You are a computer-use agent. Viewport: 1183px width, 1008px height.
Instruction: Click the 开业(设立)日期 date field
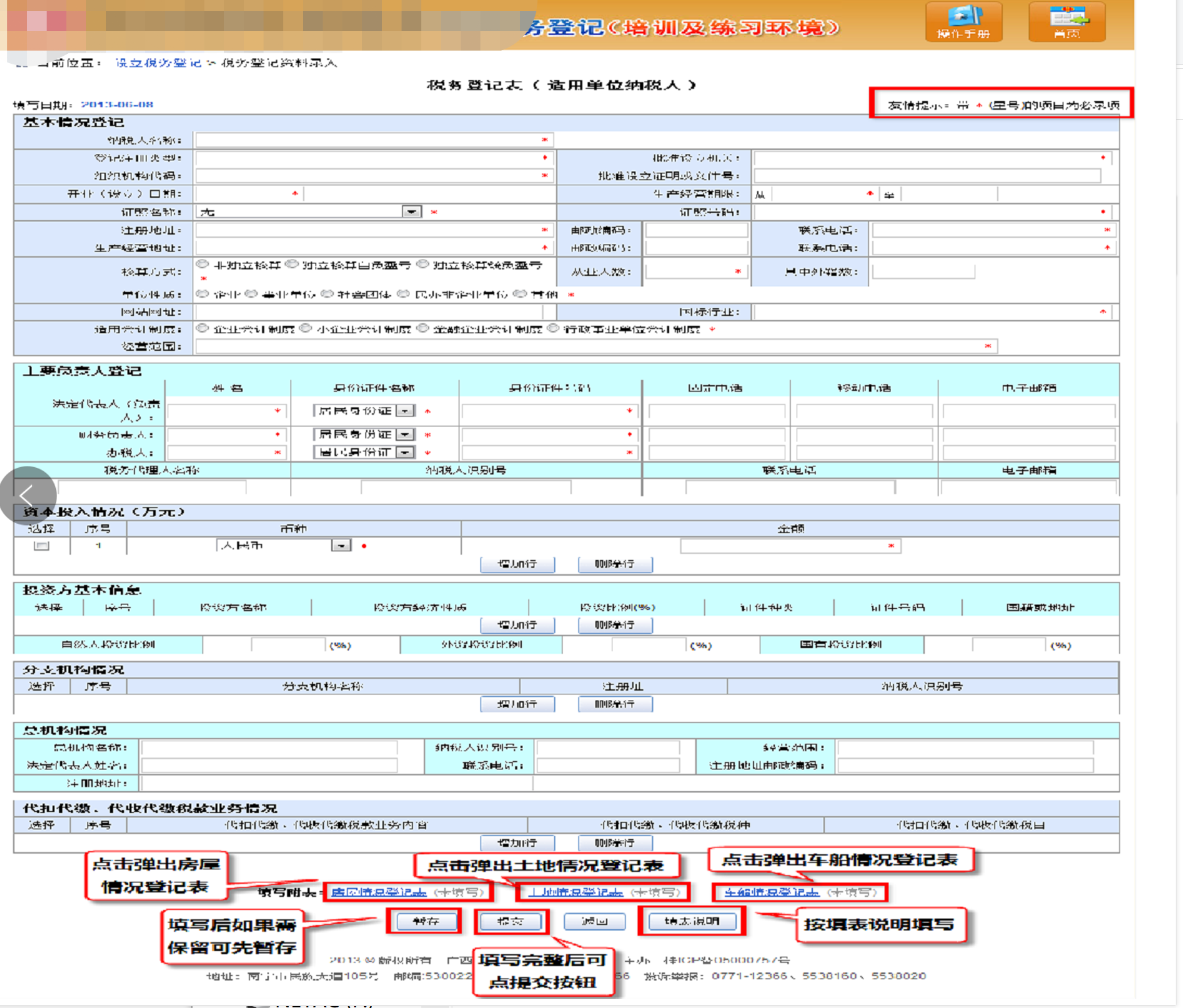tap(250, 194)
